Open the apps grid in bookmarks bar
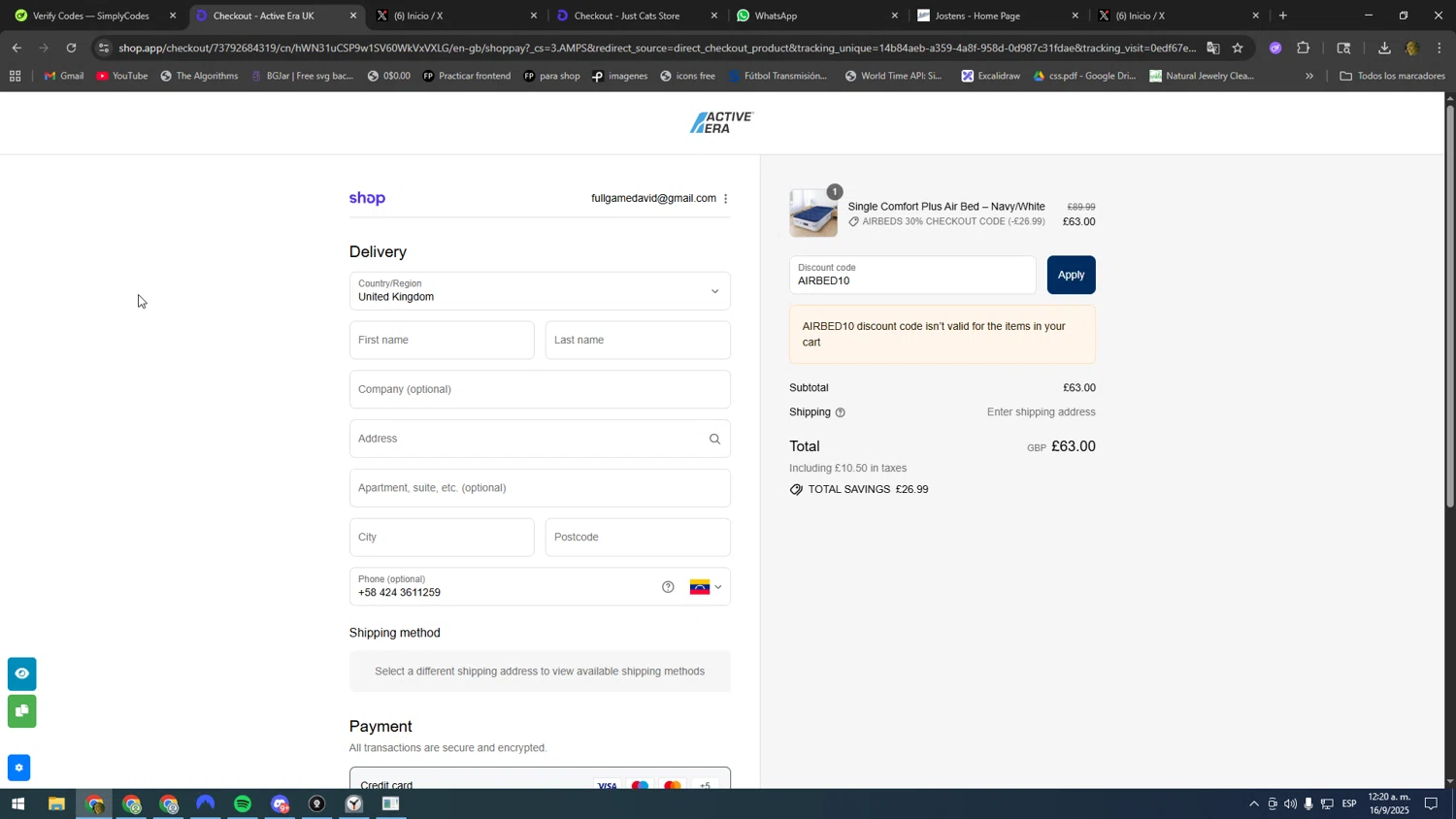The width and height of the screenshot is (1456, 819). (x=15, y=76)
